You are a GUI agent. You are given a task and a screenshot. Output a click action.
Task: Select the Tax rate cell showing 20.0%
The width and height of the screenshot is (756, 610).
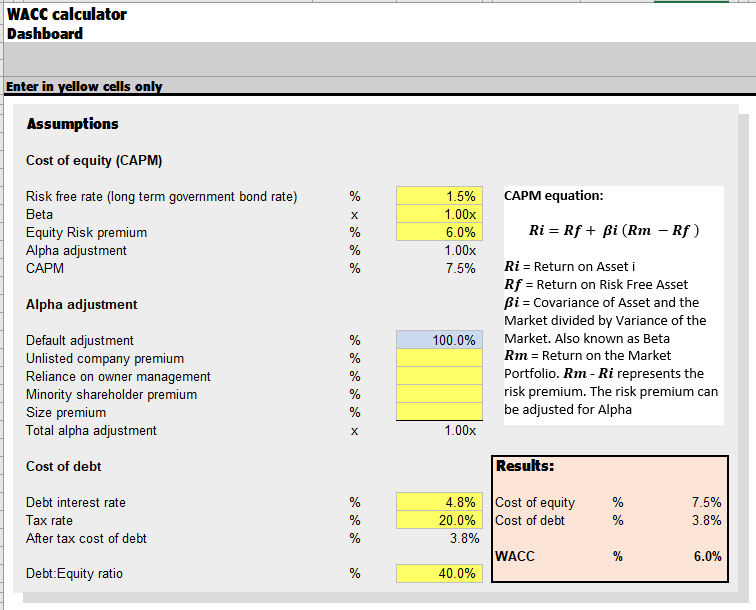[439, 520]
